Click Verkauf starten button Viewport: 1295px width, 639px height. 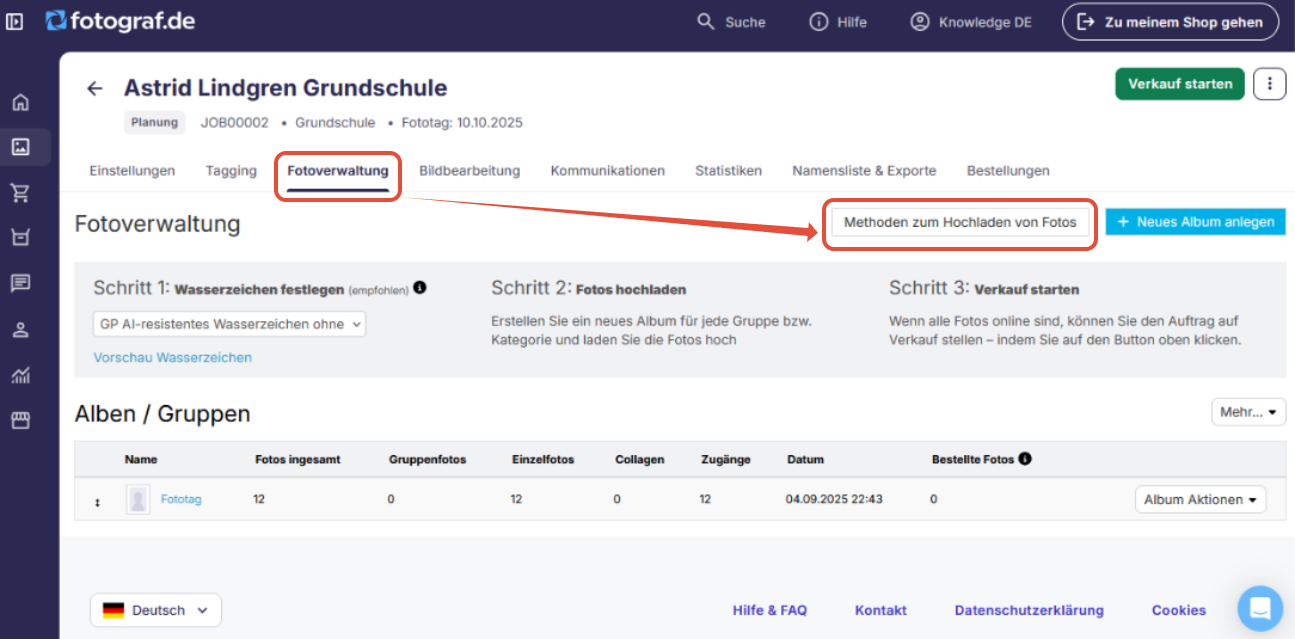(1180, 84)
